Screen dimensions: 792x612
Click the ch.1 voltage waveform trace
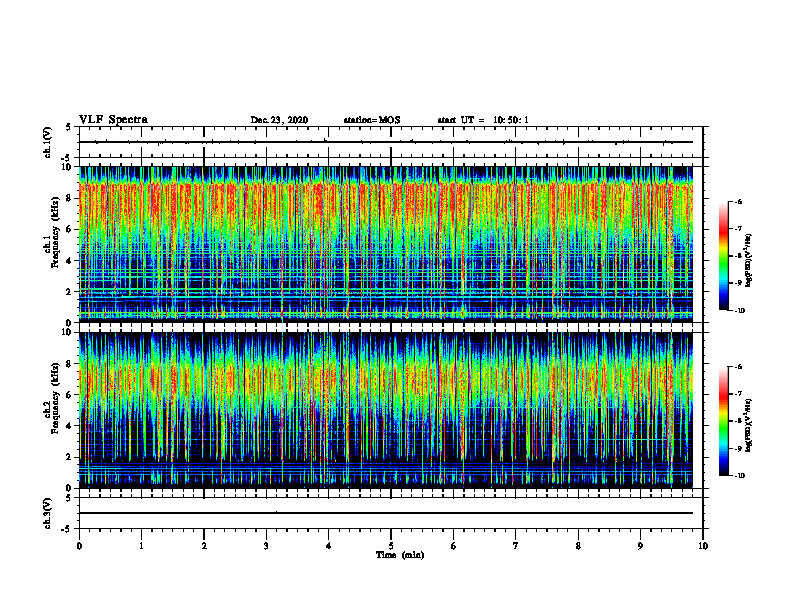tap(386, 142)
